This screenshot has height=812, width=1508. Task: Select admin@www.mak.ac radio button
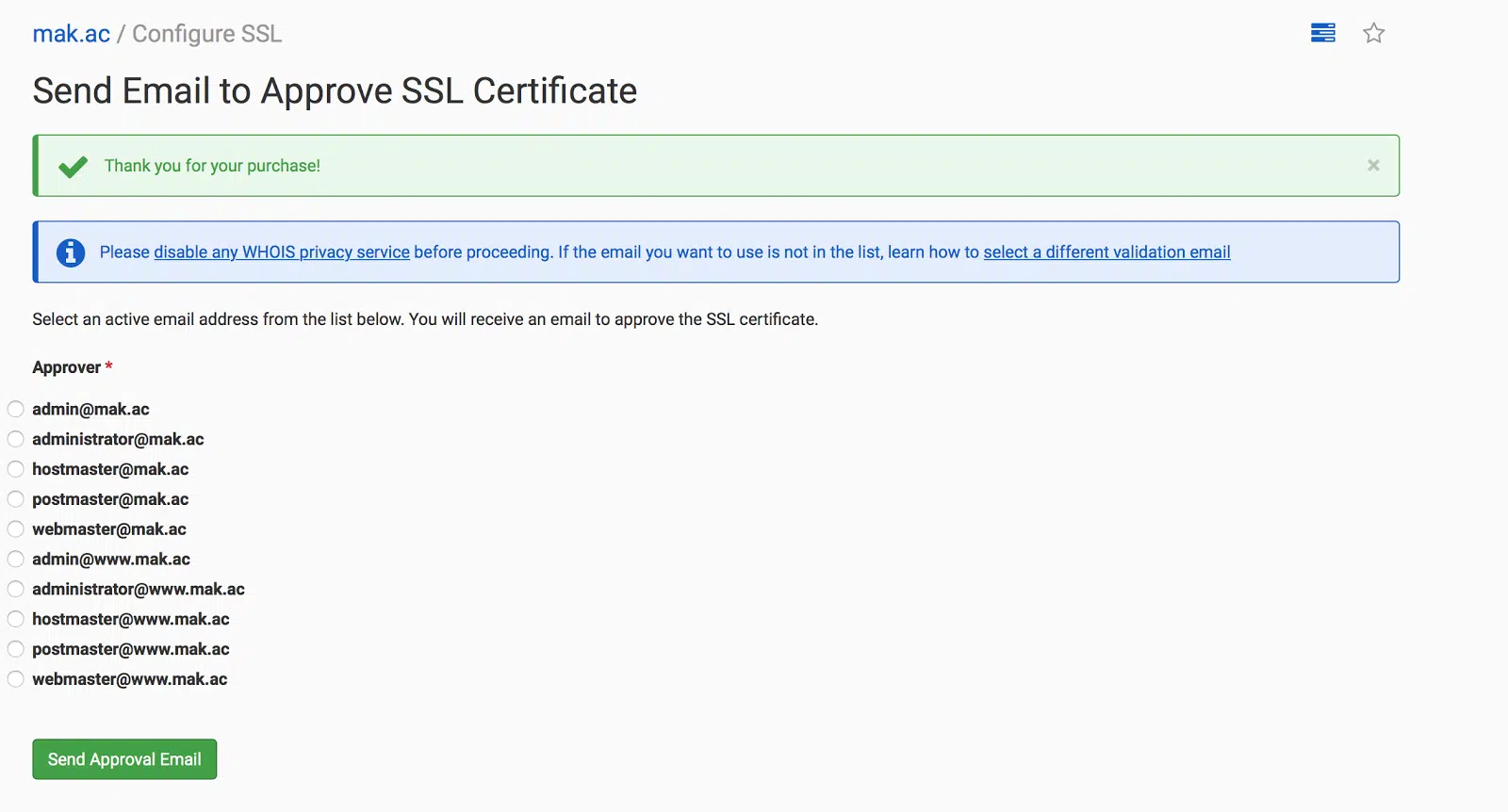(x=16, y=560)
